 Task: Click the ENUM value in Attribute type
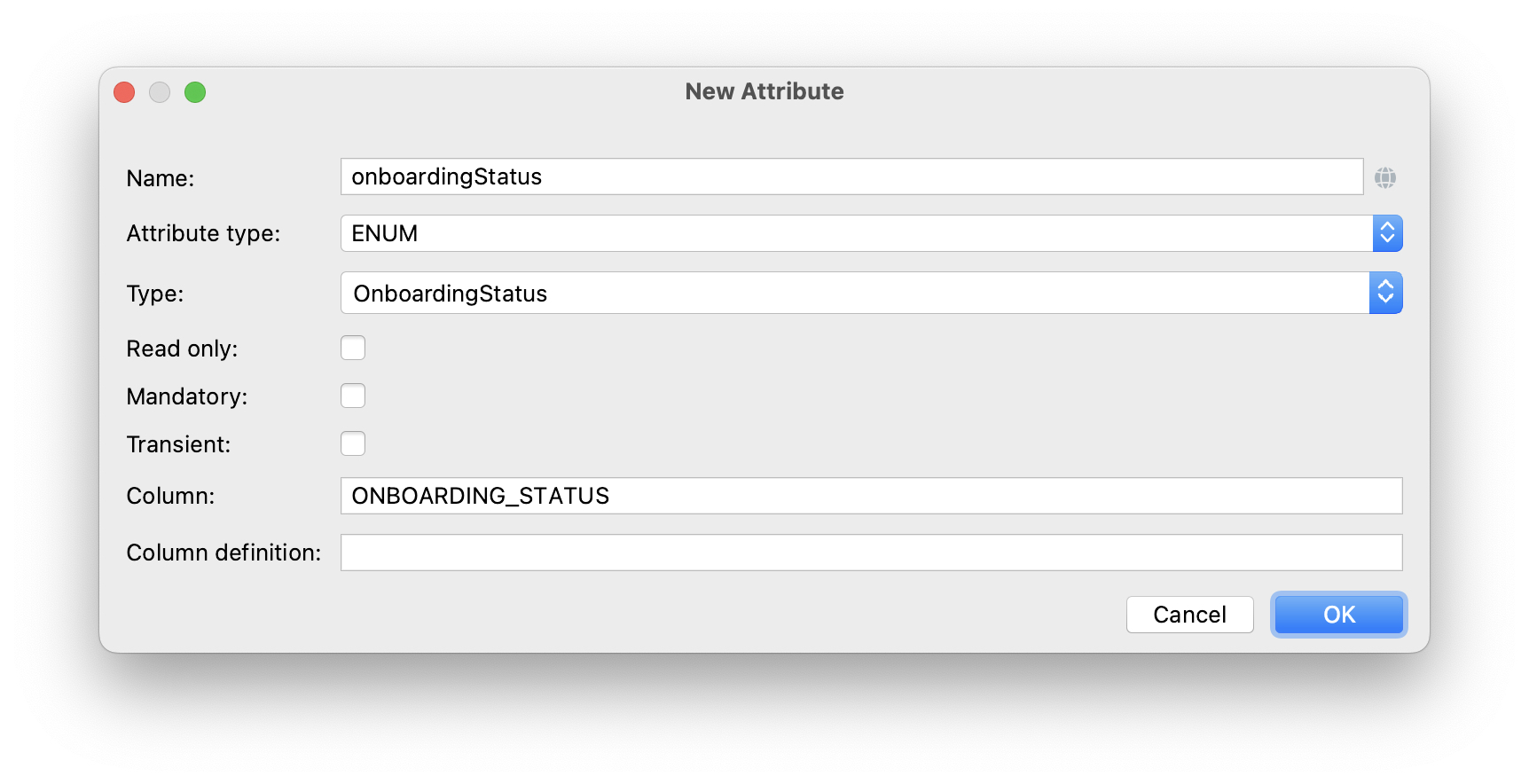pyautogui.click(x=385, y=233)
